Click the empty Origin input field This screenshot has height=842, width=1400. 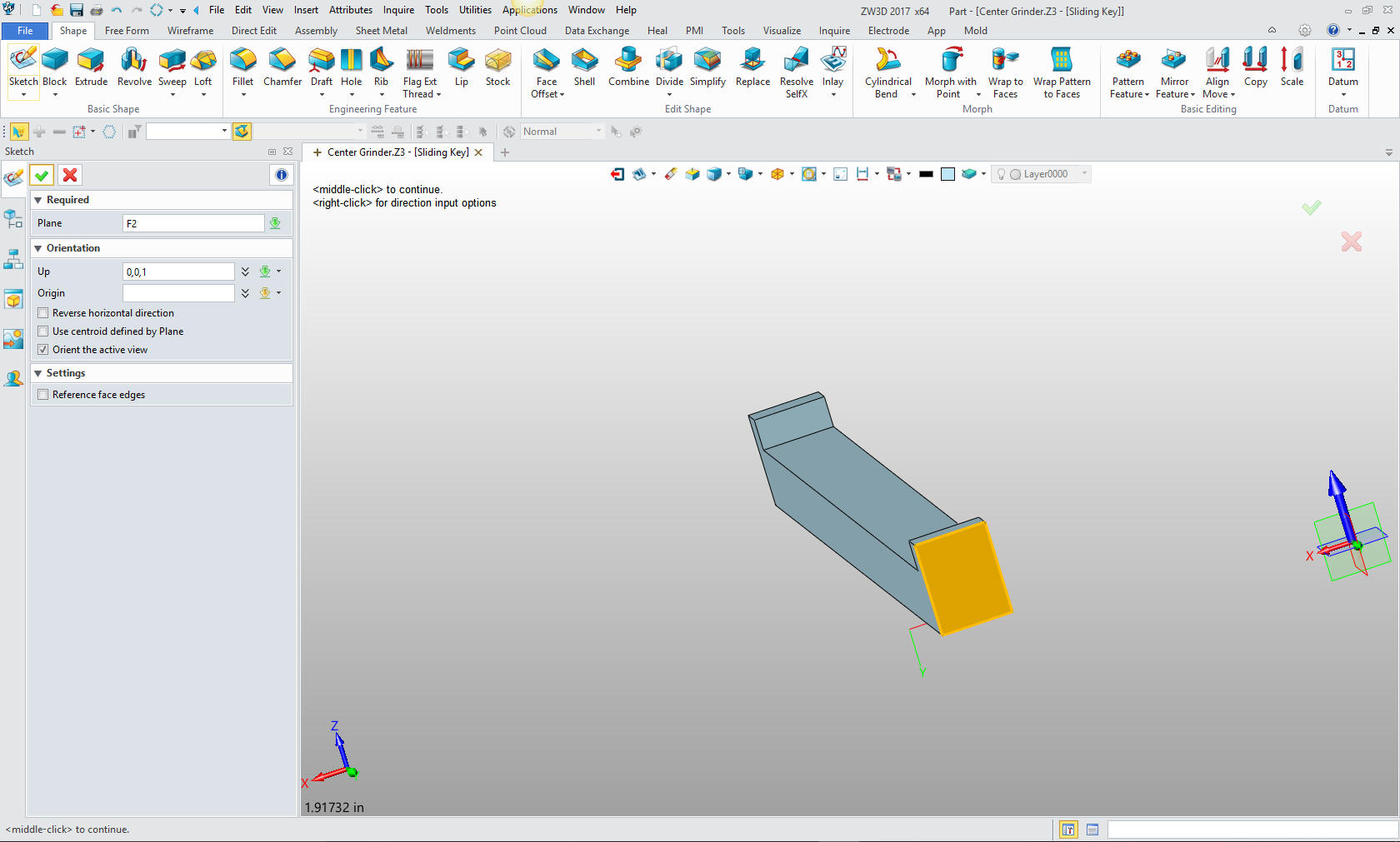[x=178, y=293]
